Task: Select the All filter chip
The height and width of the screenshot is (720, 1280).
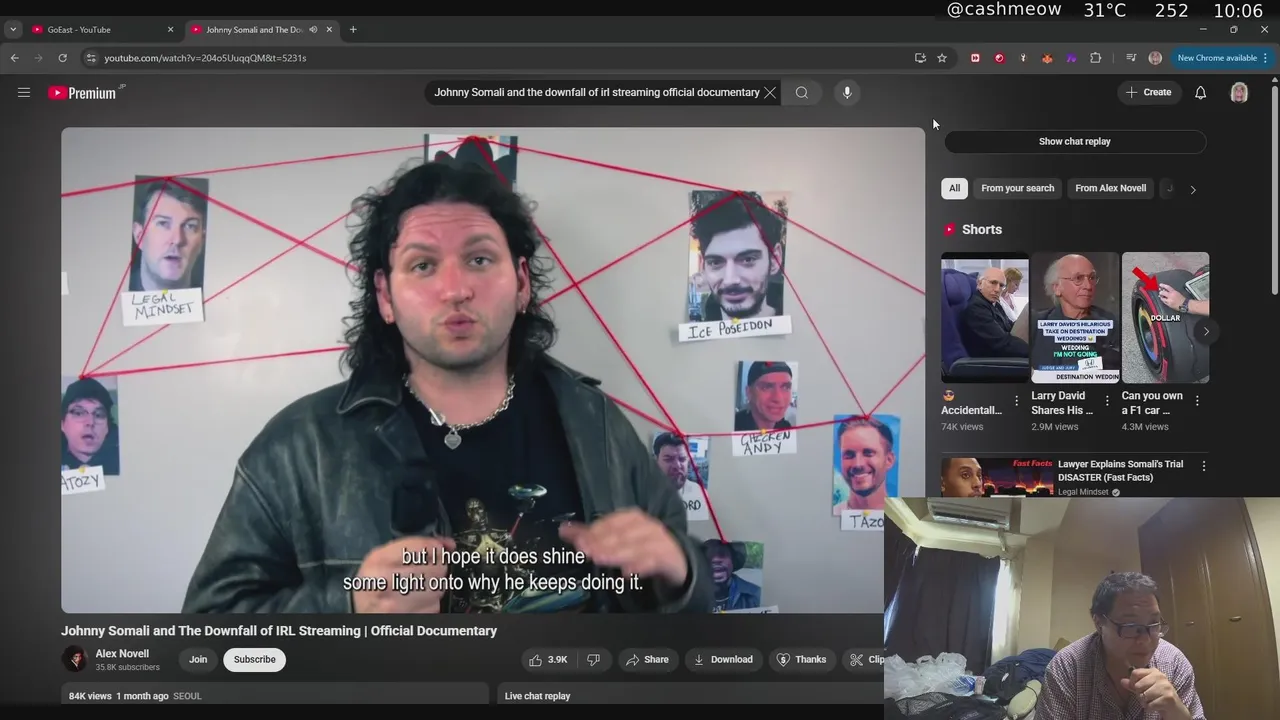Action: coord(954,188)
